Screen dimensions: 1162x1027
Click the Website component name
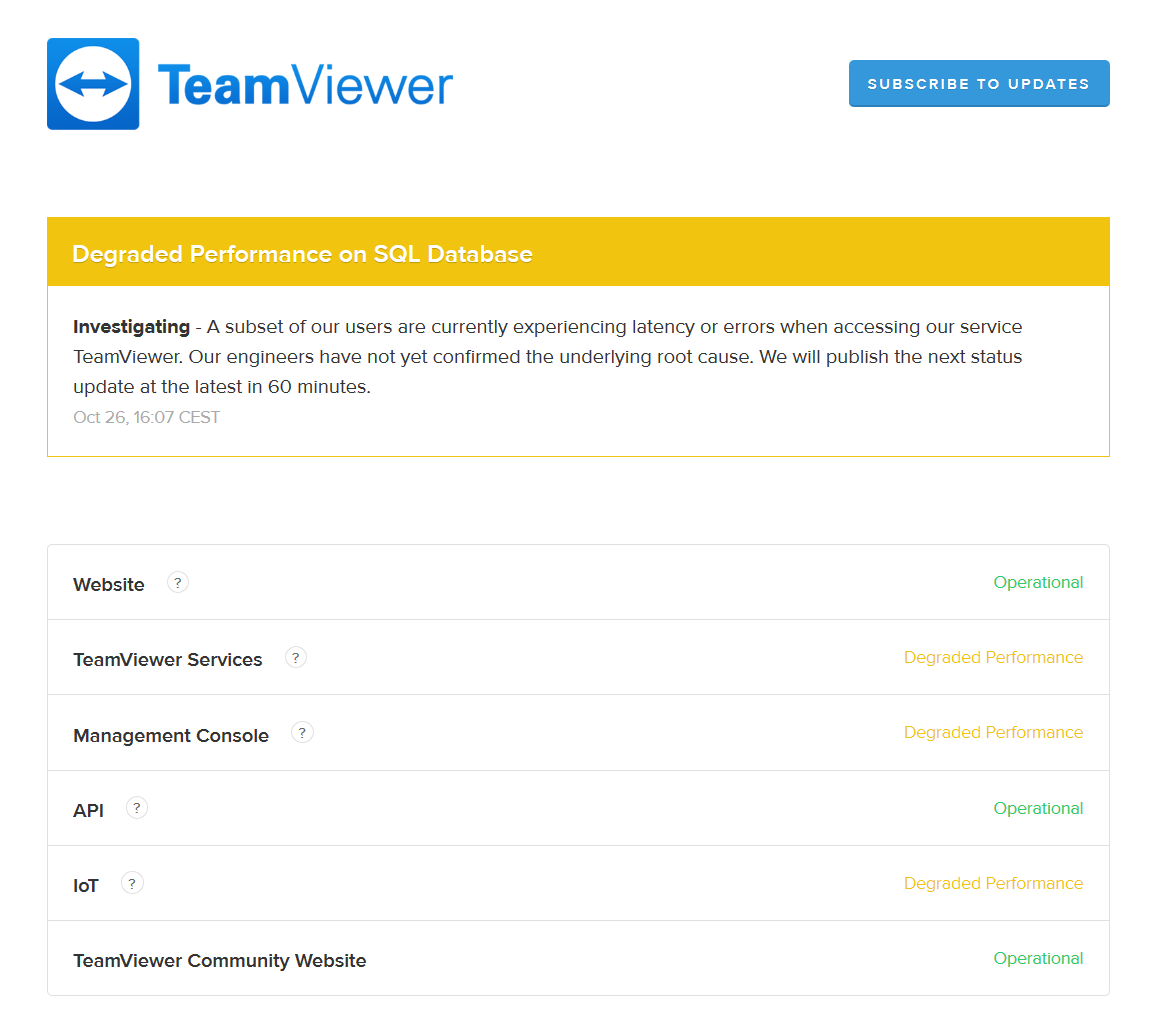click(x=109, y=585)
